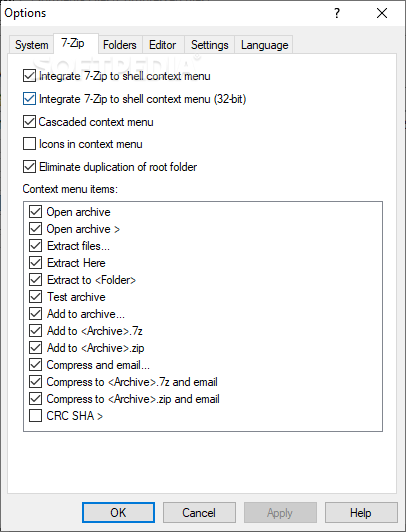This screenshot has height=532, width=406.
Task: Go to the Settings tab
Action: [209, 45]
